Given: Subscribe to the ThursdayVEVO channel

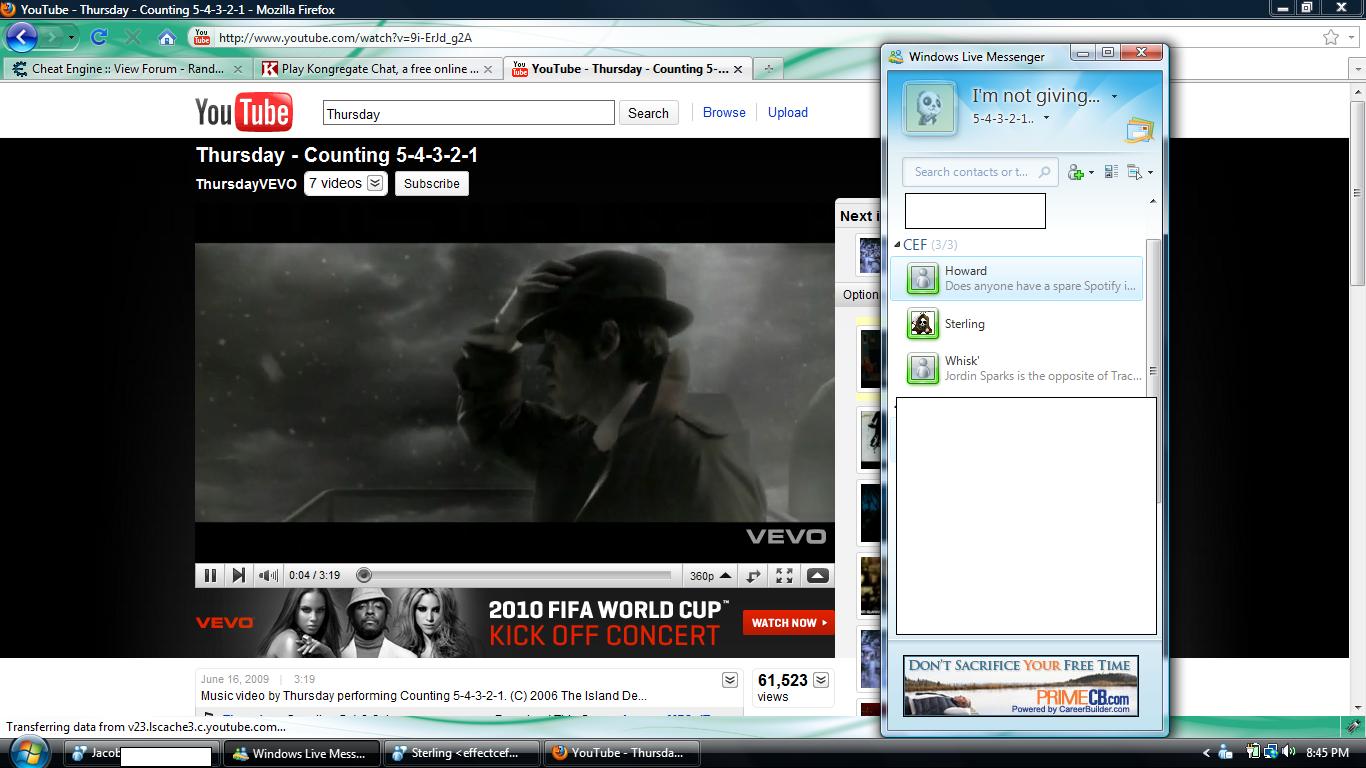Looking at the screenshot, I should tap(432, 183).
